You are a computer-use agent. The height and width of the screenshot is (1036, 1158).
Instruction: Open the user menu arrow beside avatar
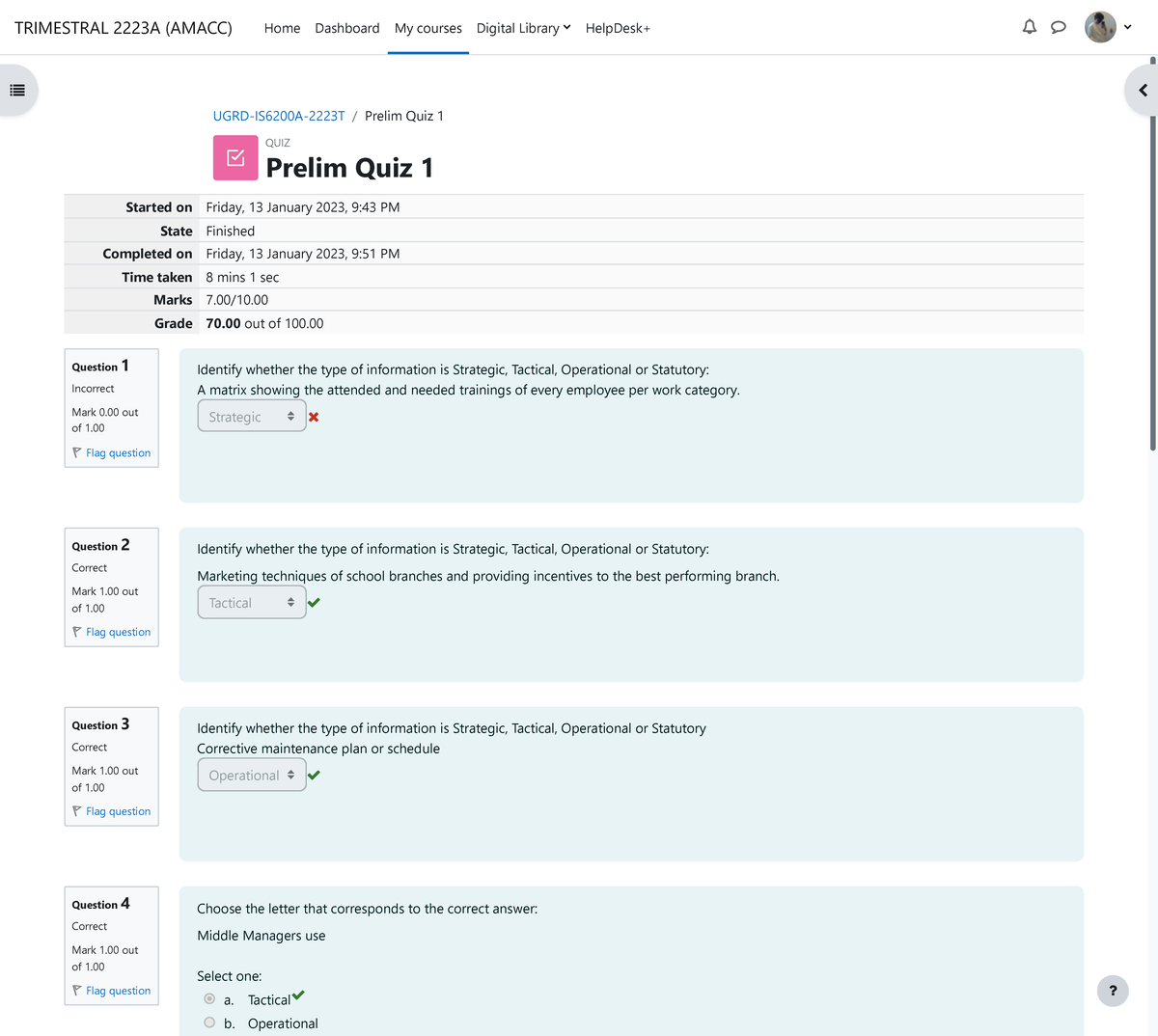[x=1127, y=27]
